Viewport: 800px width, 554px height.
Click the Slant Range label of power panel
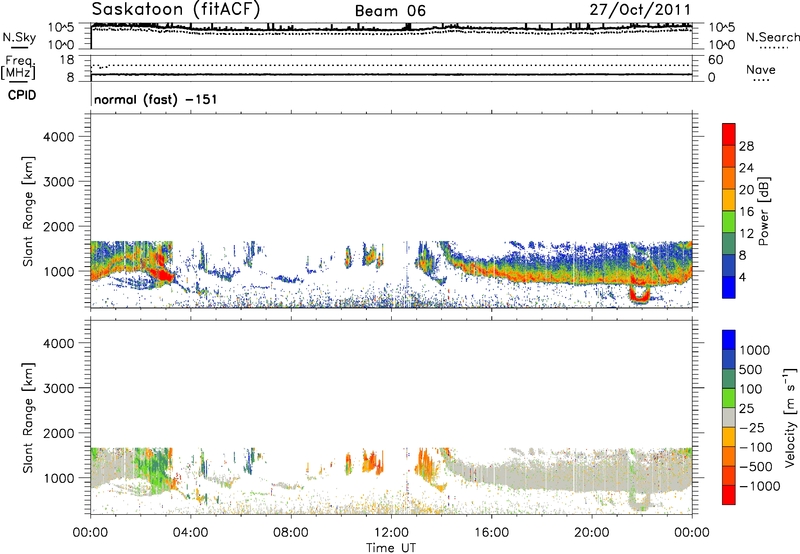(28, 211)
